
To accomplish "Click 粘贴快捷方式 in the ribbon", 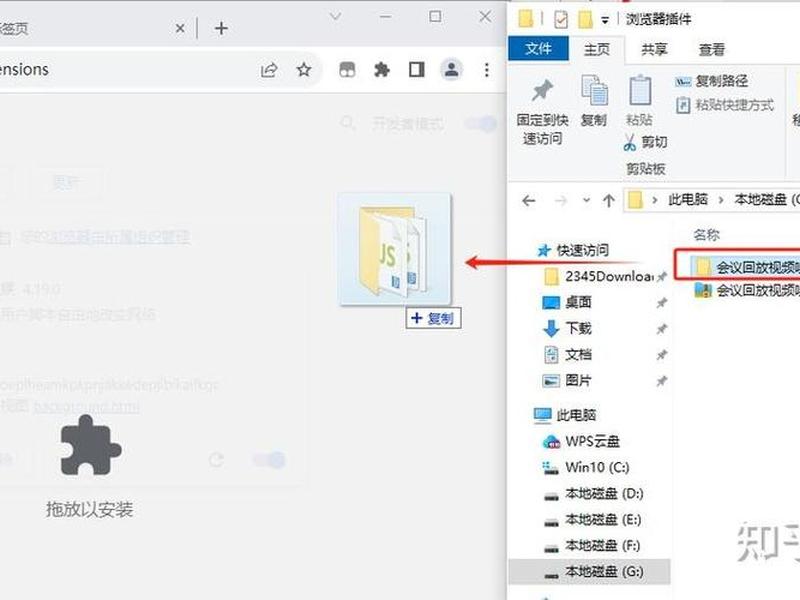I will pyautogui.click(x=724, y=105).
